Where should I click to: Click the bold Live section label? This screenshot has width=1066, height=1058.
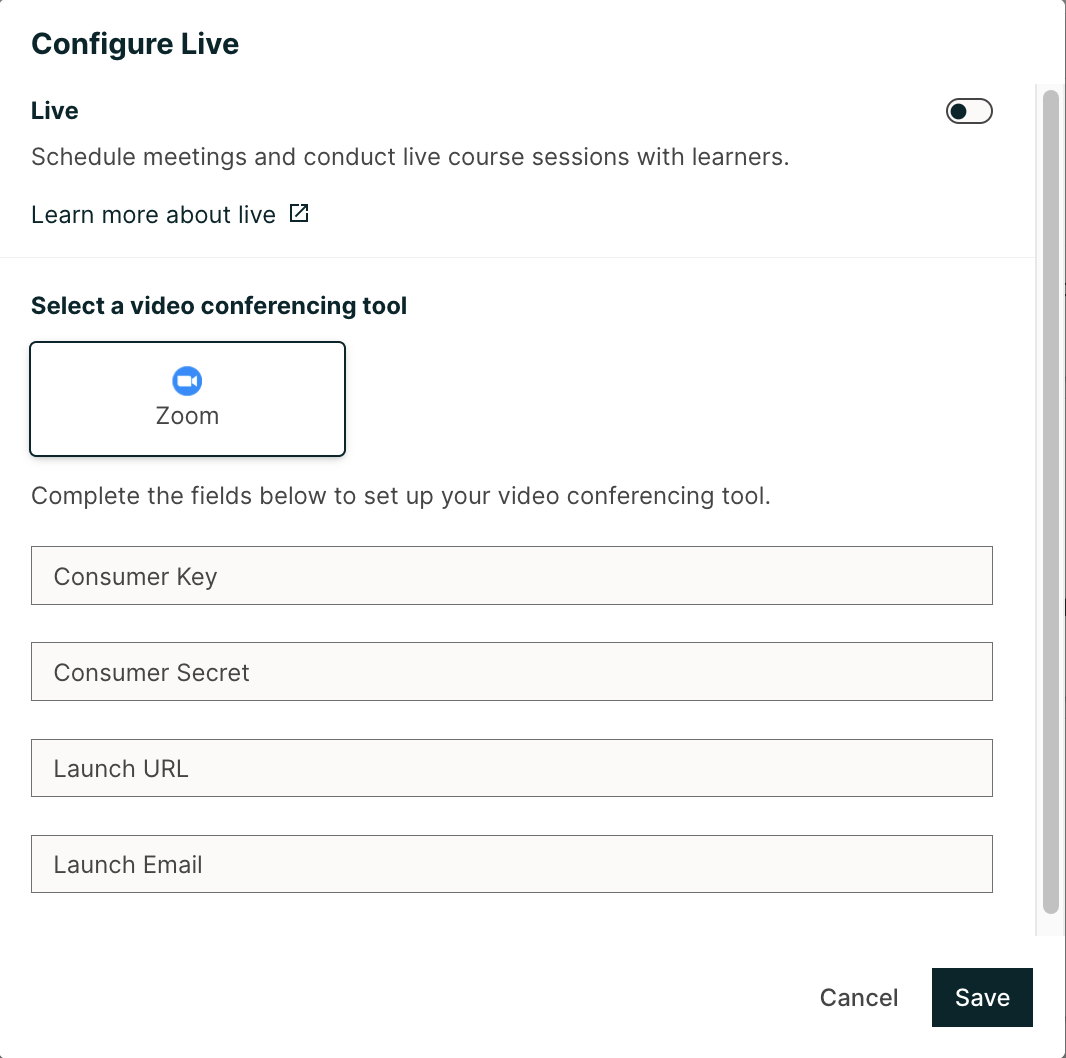(55, 111)
